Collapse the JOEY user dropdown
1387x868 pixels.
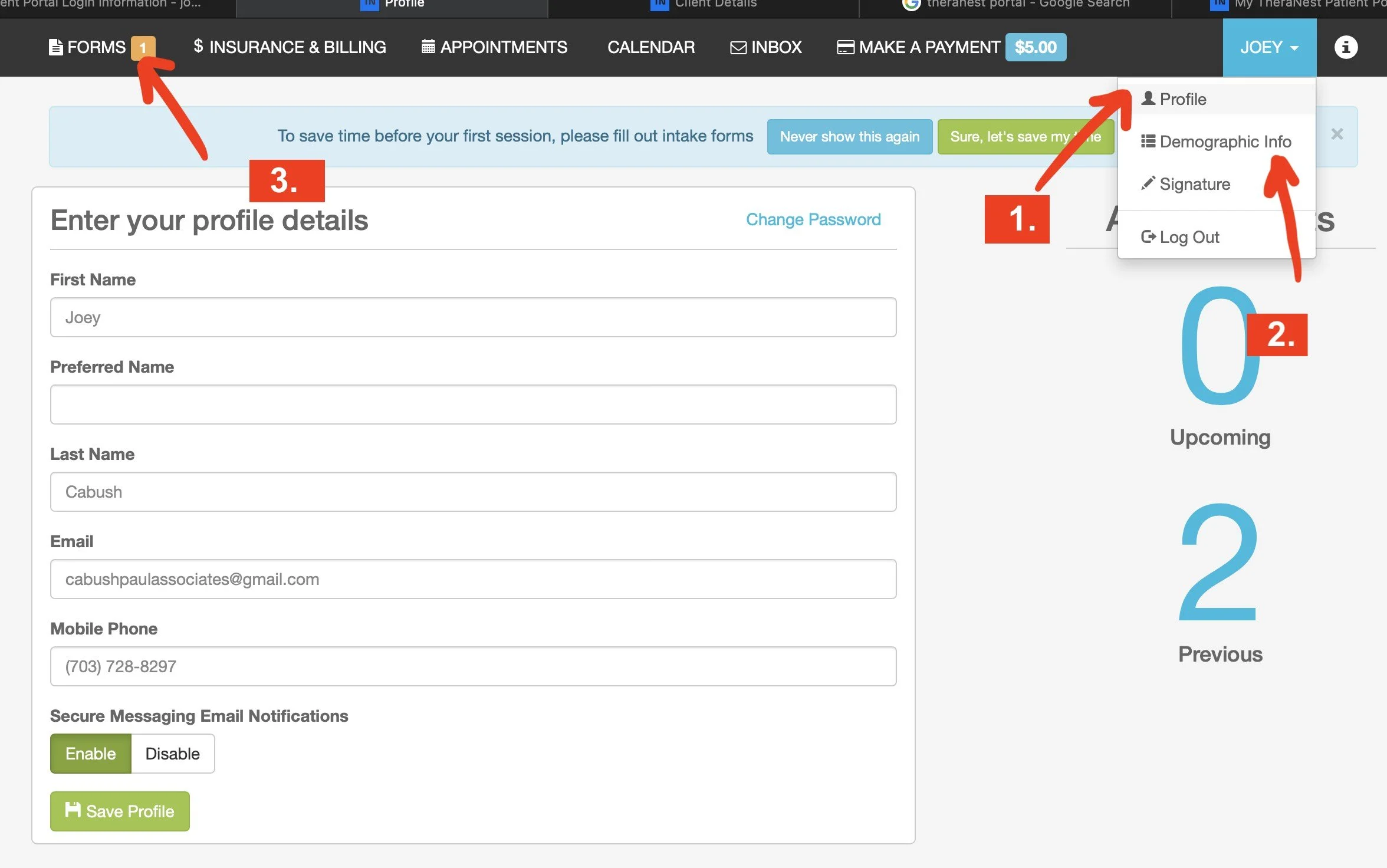click(x=1269, y=47)
